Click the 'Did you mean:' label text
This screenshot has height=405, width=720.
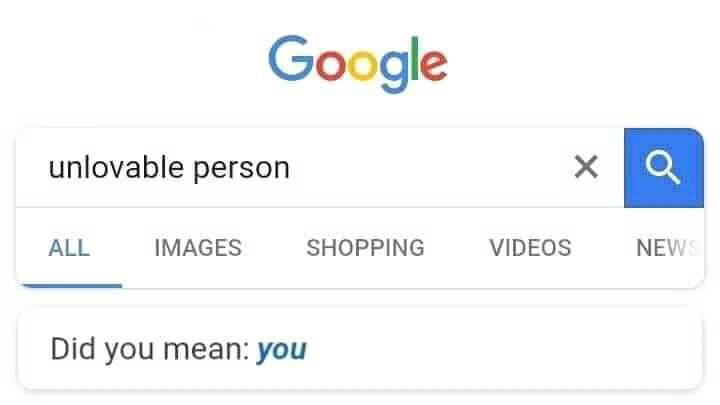pos(150,349)
